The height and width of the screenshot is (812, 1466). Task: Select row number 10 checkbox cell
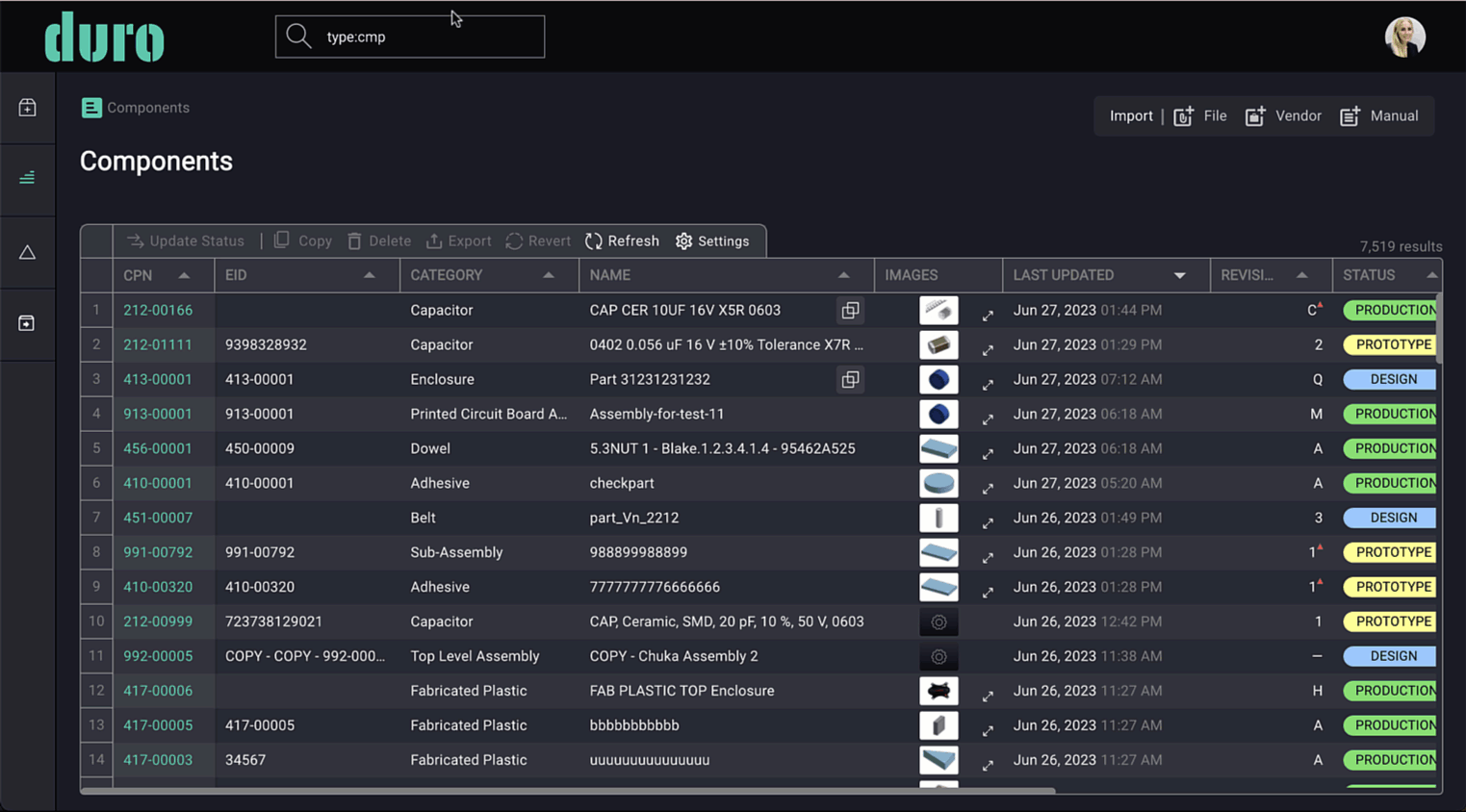[x=96, y=622]
